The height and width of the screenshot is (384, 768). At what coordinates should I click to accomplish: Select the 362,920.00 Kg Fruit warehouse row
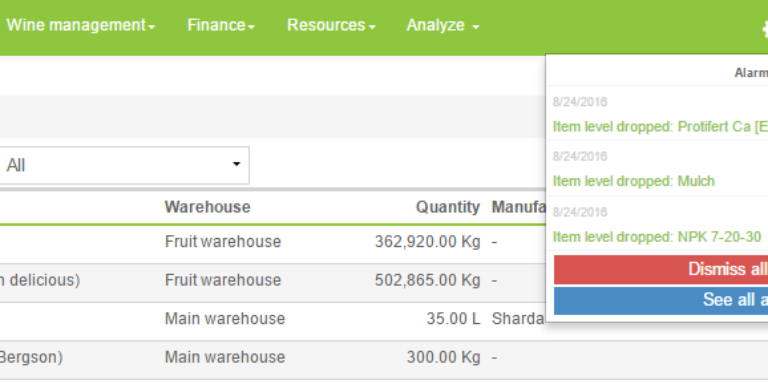(272, 243)
